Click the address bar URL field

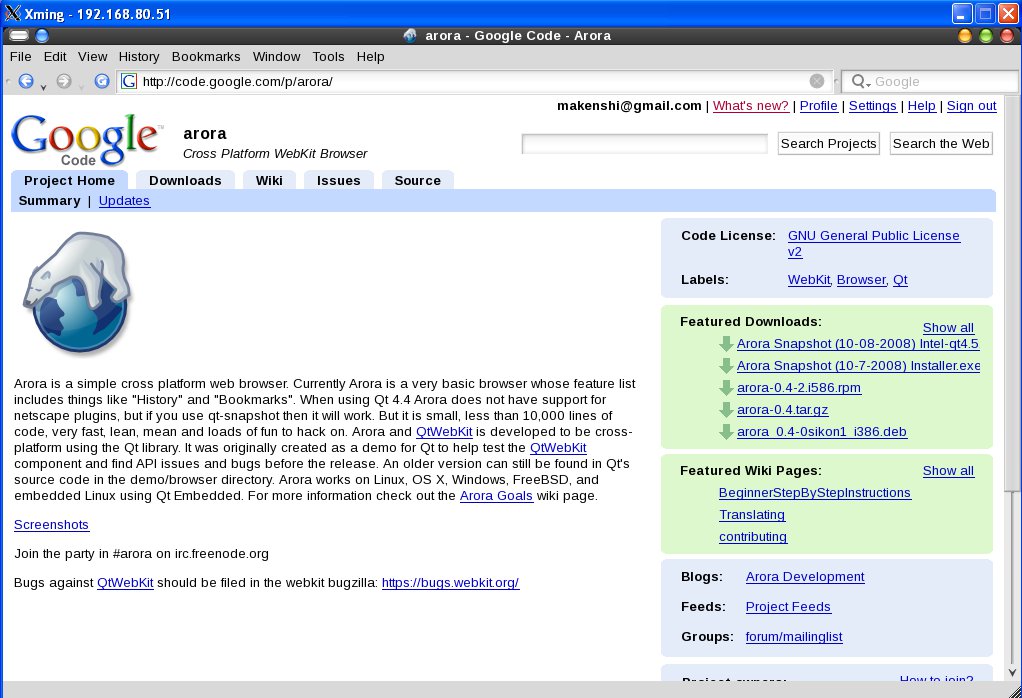(x=473, y=81)
